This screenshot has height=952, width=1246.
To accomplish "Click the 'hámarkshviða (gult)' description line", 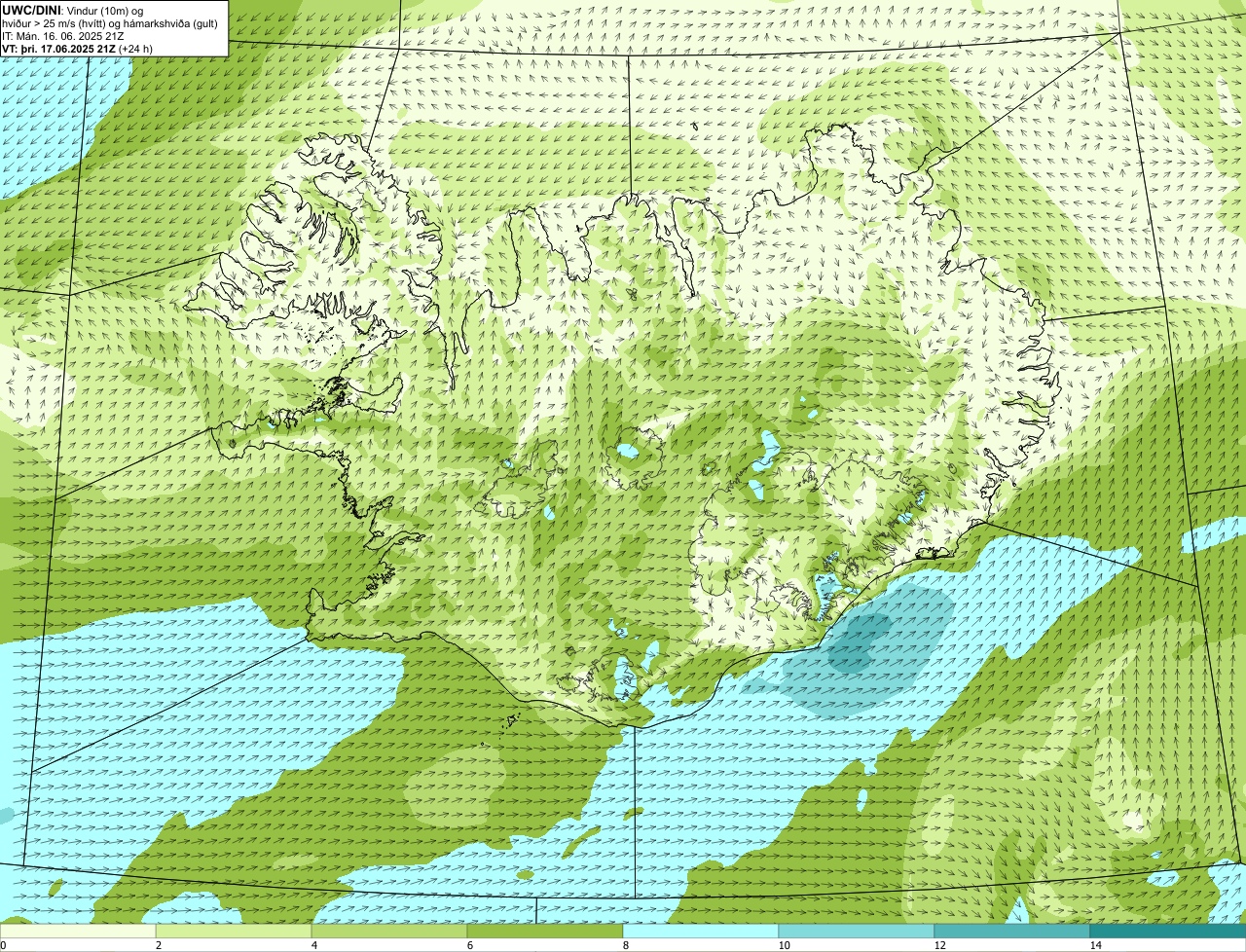I will click(110, 22).
